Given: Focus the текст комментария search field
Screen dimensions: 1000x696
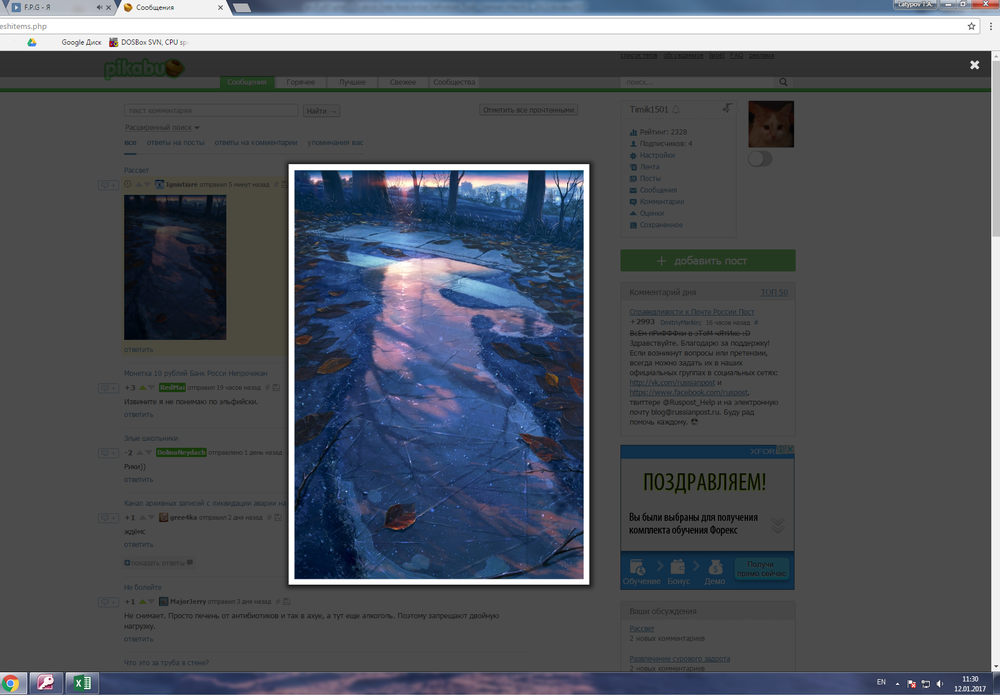Looking at the screenshot, I should point(210,110).
